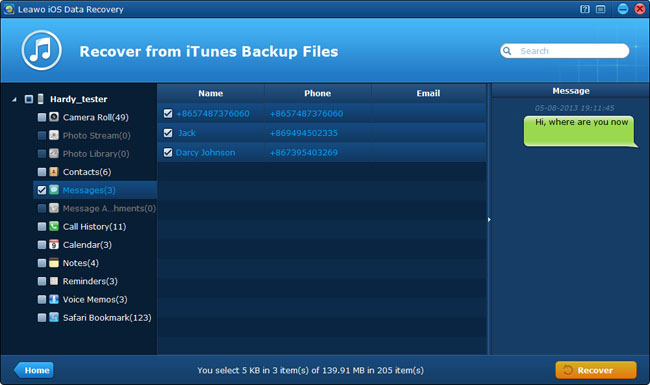Select the Camera Roll(49) category
The width and height of the screenshot is (650, 385).
tap(96, 117)
